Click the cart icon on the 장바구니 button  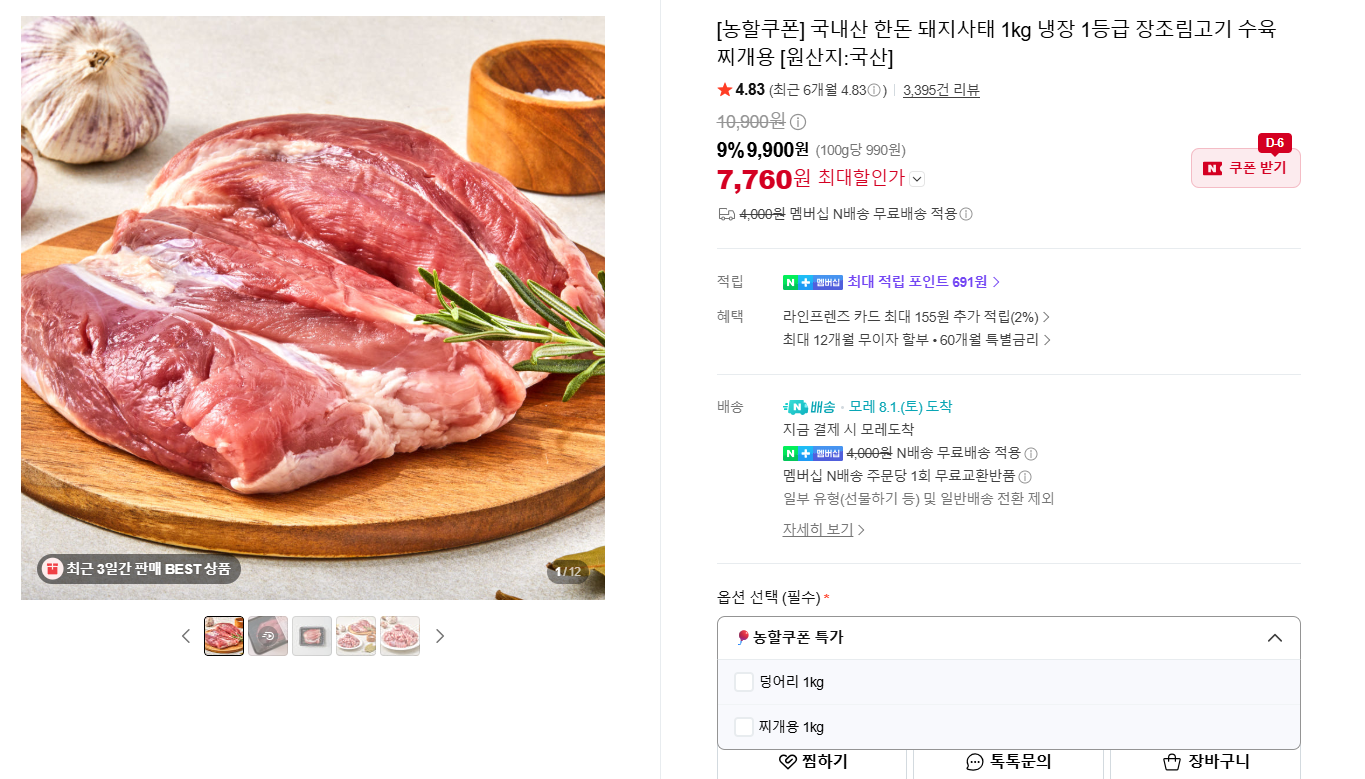[1172, 762]
